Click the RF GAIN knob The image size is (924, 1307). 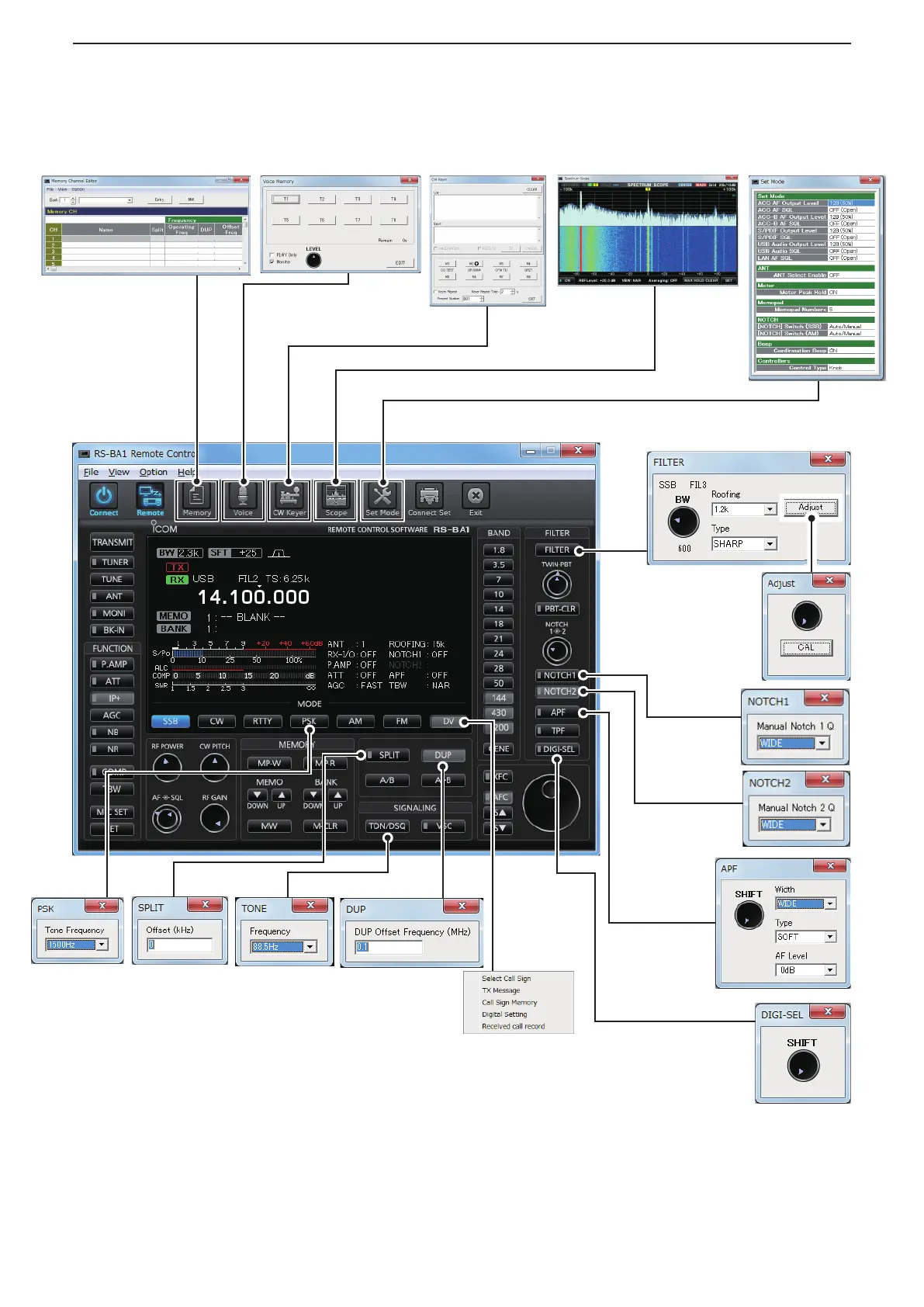click(x=215, y=818)
